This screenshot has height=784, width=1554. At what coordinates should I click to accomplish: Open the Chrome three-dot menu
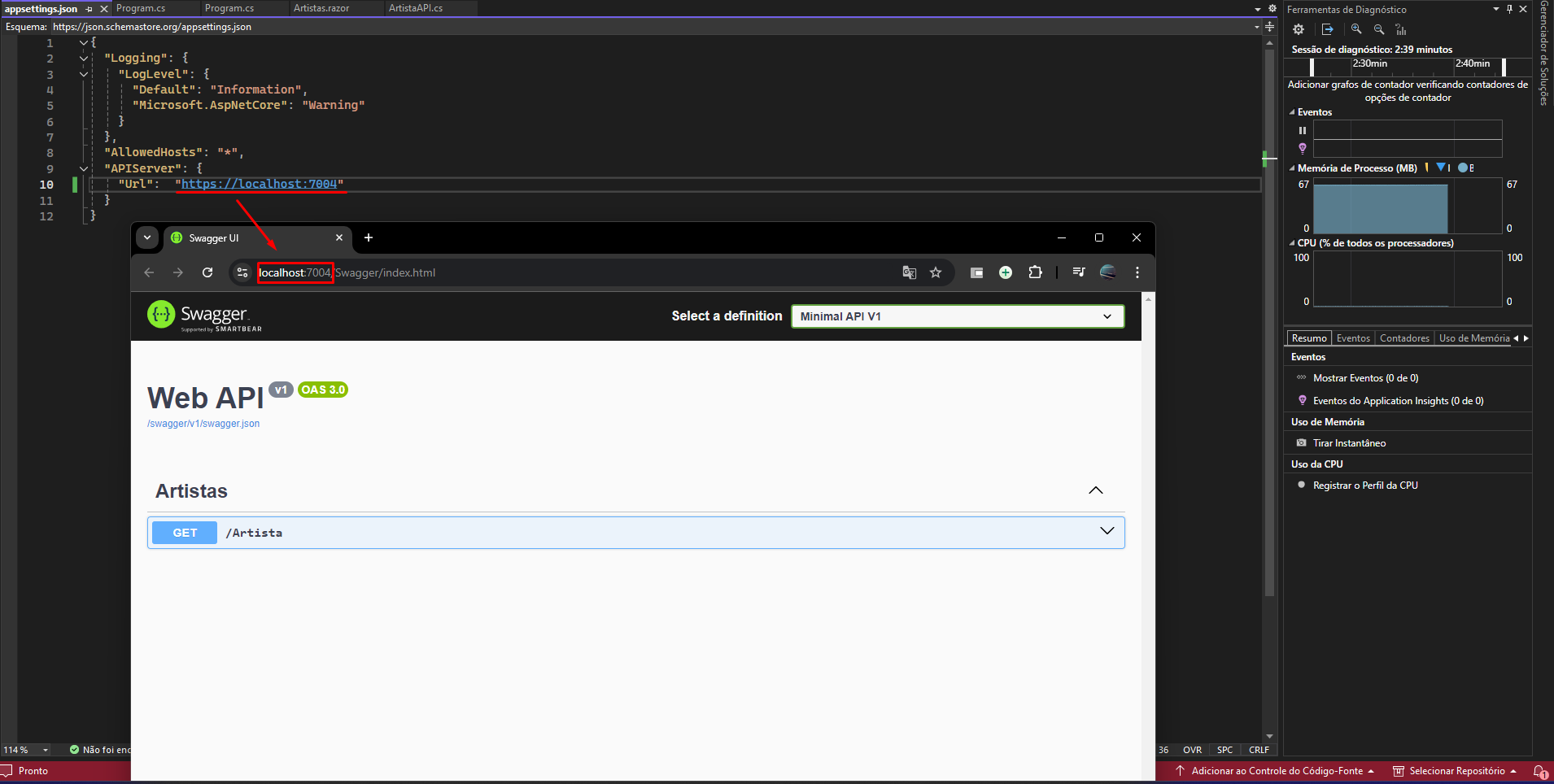click(1137, 272)
